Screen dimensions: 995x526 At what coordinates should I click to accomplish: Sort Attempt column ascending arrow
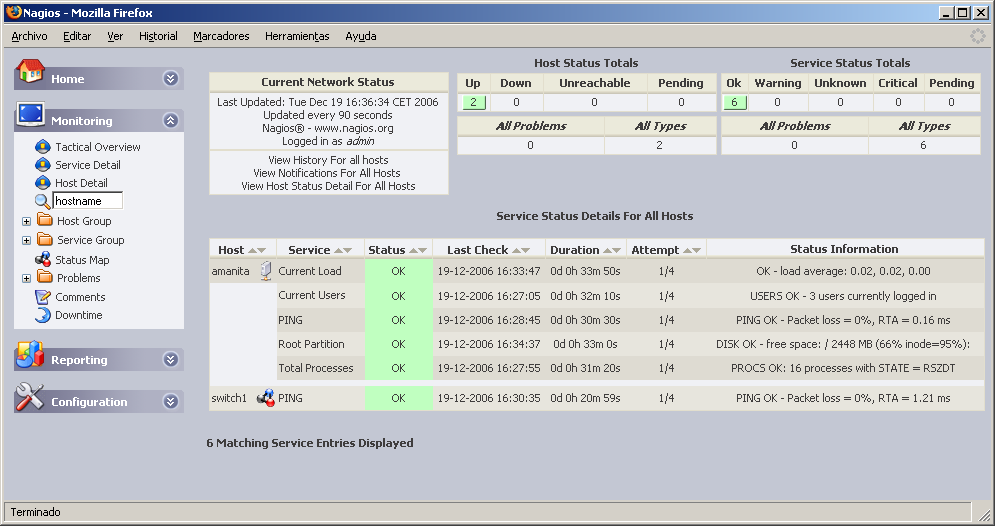(687, 251)
